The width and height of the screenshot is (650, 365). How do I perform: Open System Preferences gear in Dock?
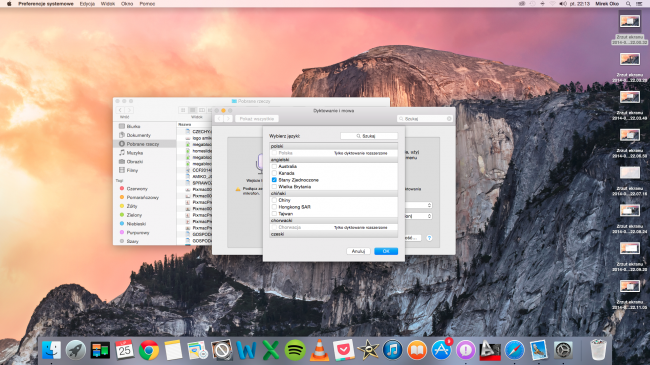click(x=563, y=350)
